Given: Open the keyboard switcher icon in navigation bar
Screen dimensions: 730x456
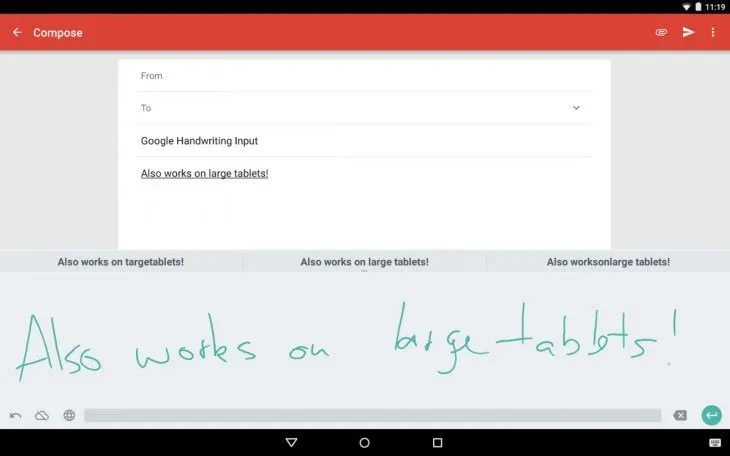Looking at the screenshot, I should click(715, 442).
